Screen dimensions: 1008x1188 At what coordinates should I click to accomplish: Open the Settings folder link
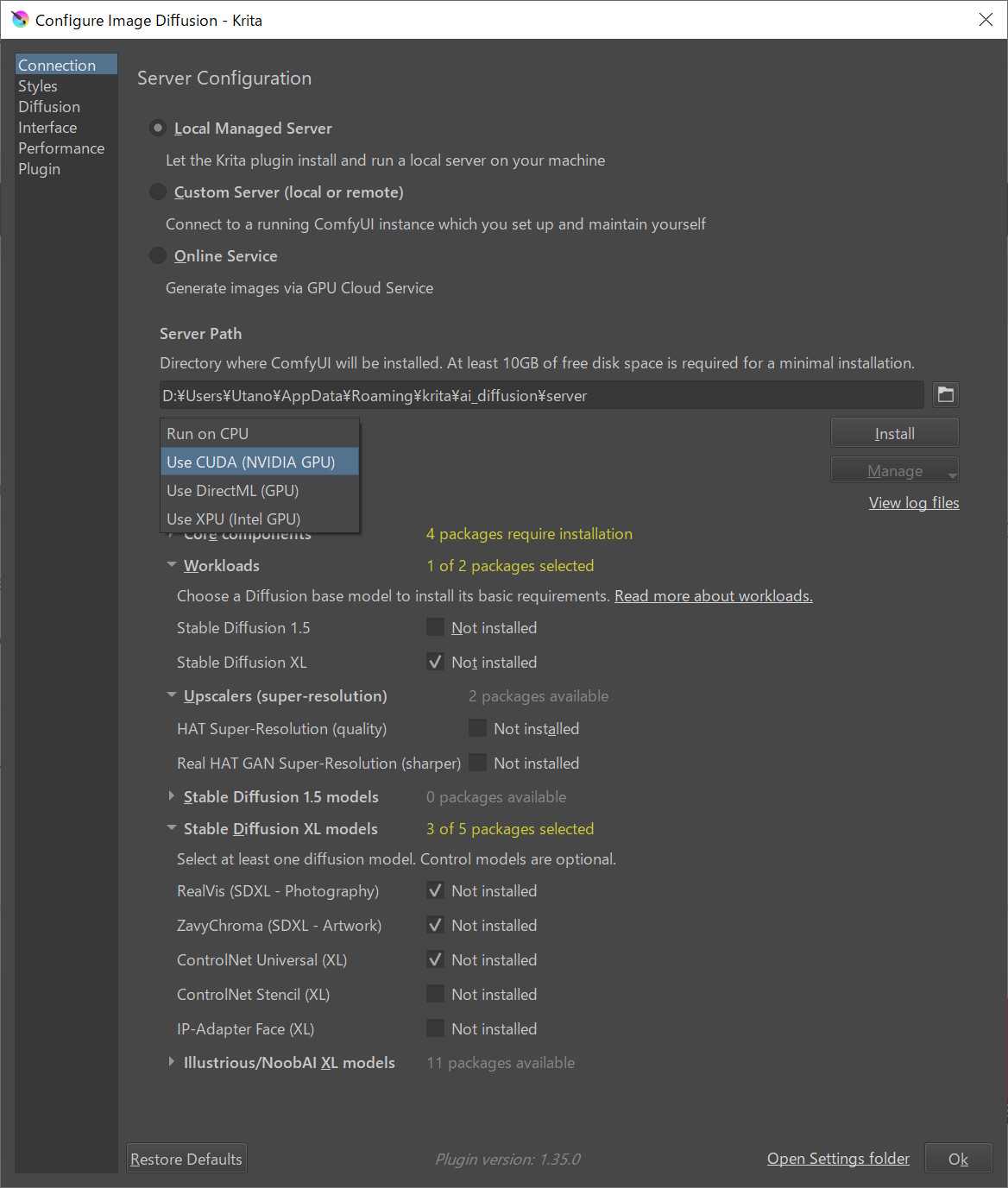pos(838,1159)
